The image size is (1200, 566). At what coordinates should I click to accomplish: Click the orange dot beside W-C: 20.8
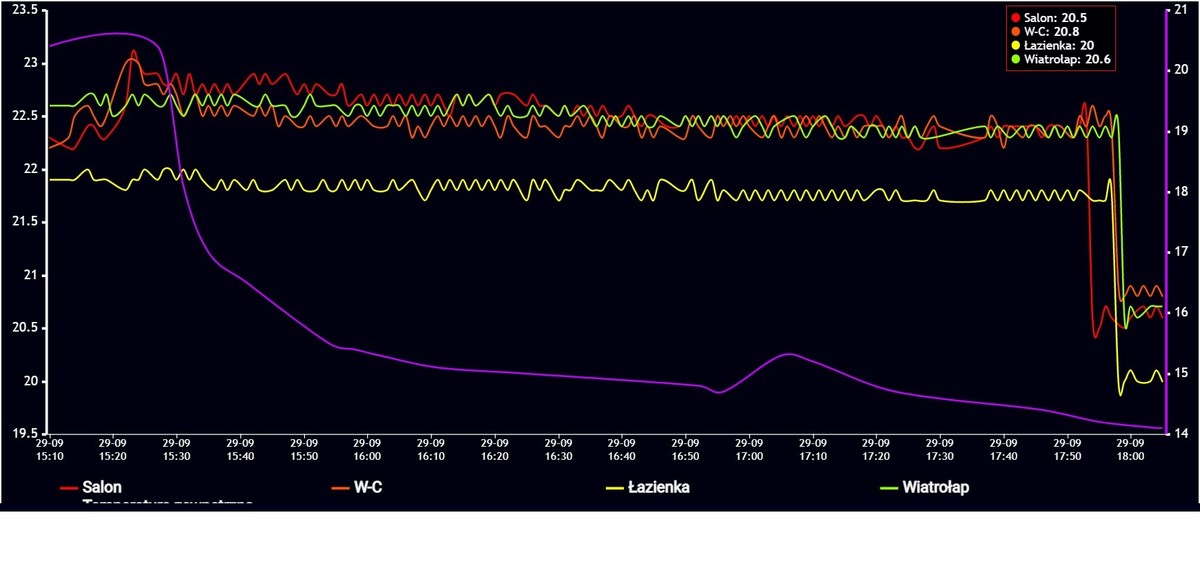1016,32
